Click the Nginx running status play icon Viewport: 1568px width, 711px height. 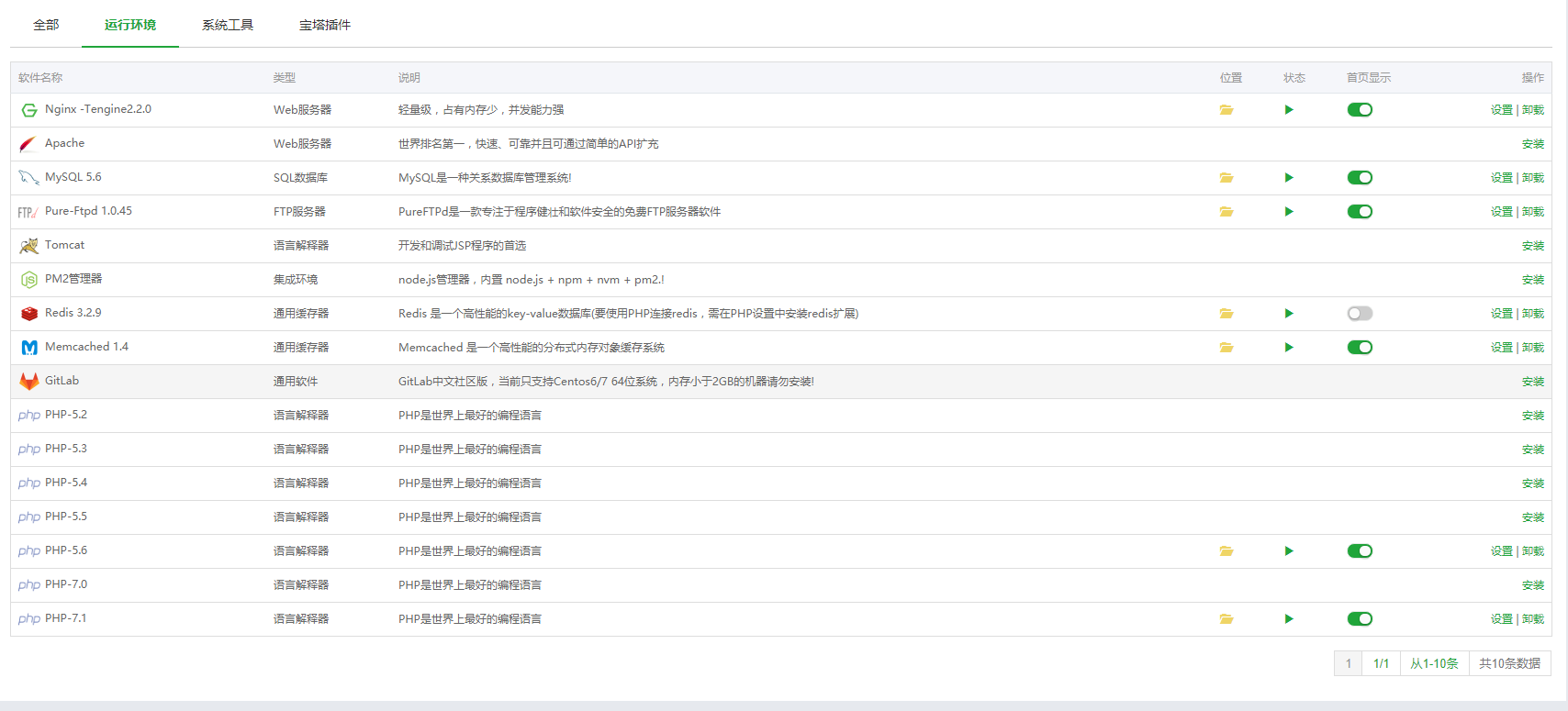[x=1289, y=110]
